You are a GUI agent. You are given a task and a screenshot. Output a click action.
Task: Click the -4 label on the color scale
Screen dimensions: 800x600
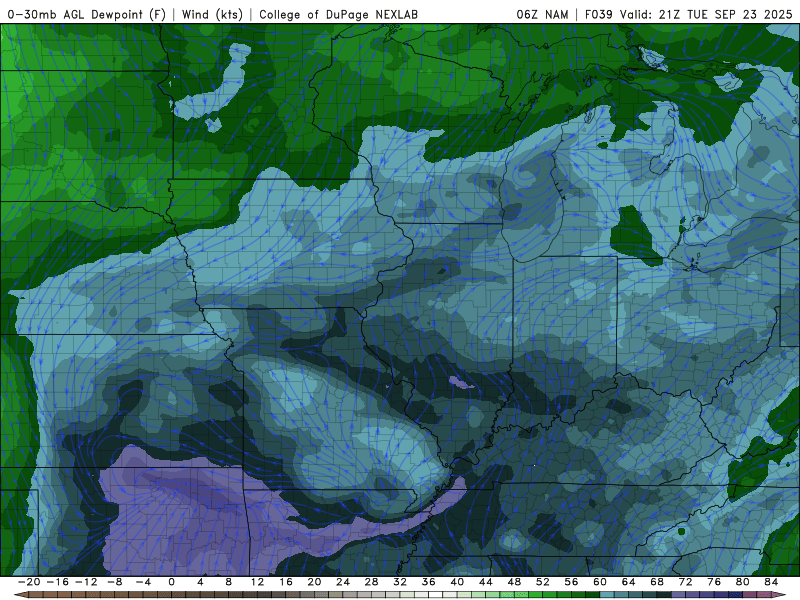coord(143,582)
